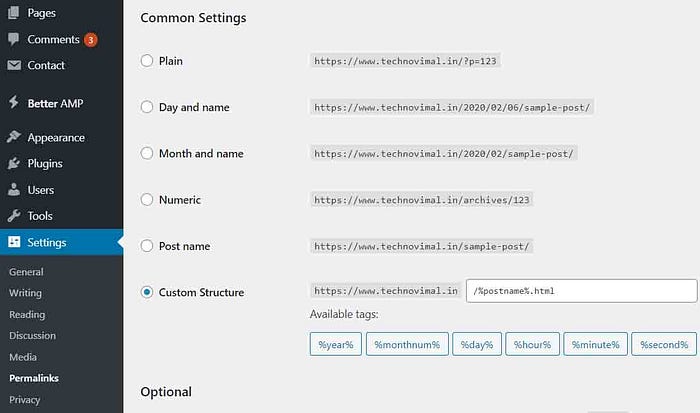Image resolution: width=700 pixels, height=413 pixels.
Task: Open the Reading settings submenu item
Action: [x=27, y=314]
